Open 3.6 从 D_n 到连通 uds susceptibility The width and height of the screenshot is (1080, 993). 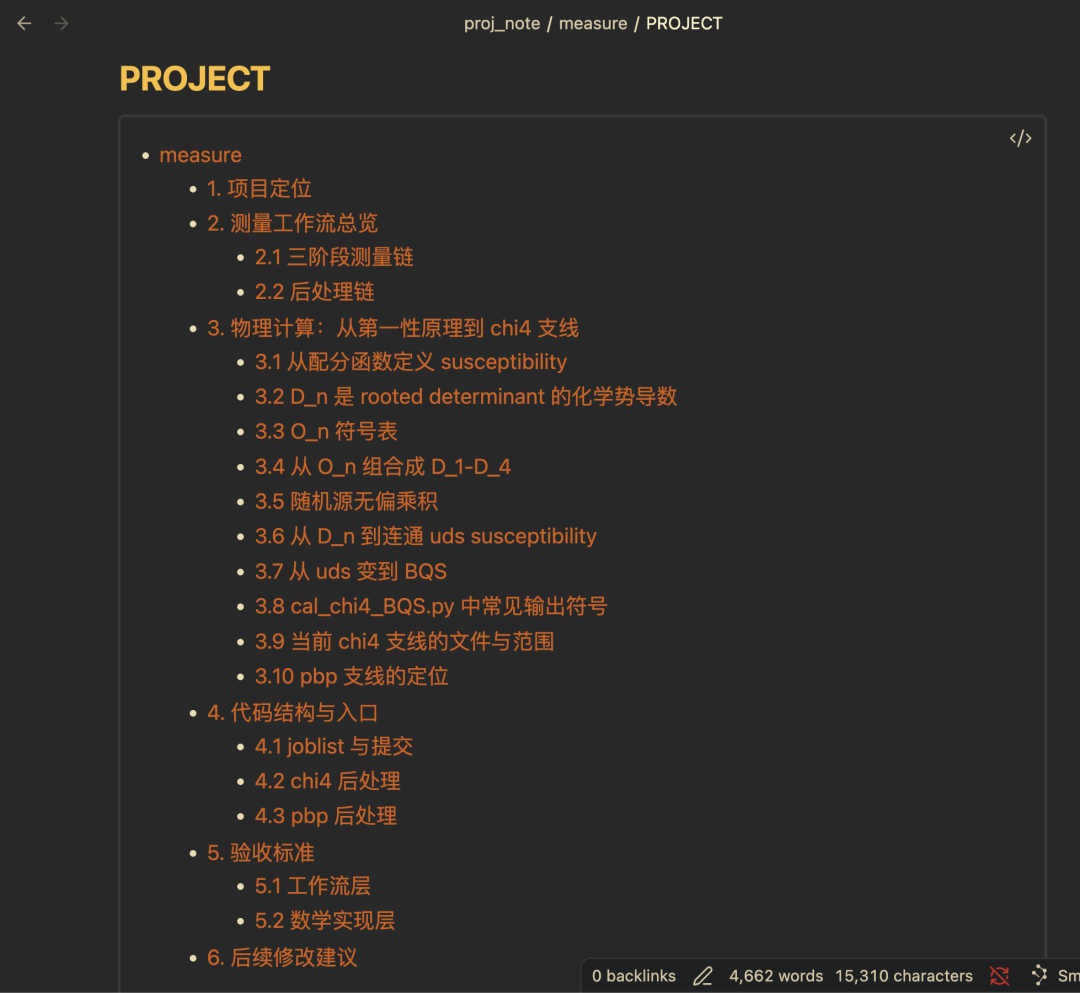[x=426, y=536]
